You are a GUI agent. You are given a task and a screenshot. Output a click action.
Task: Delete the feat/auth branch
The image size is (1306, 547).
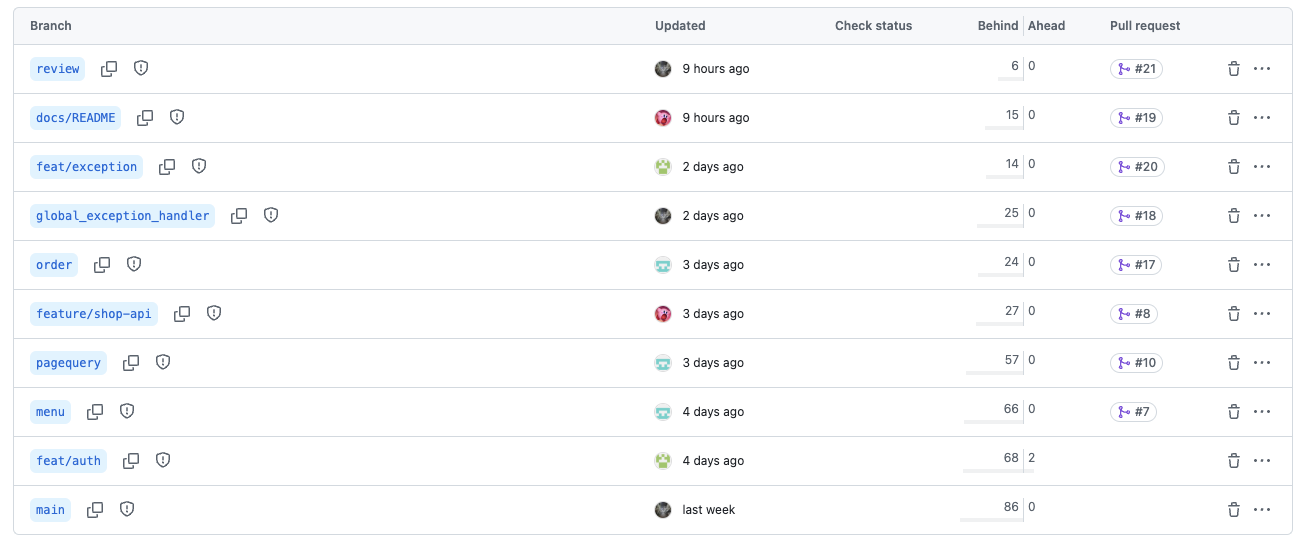1234,461
